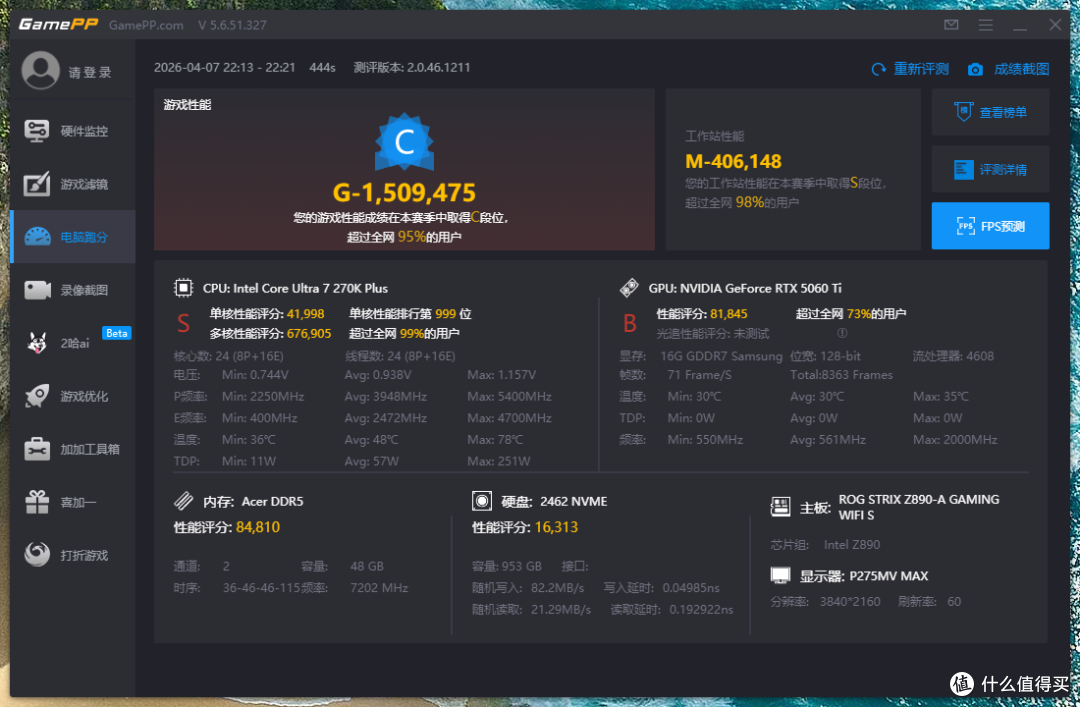Viewport: 1080px width, 707px height.
Task: Click the memory timing 36-46-46-115 value
Action: [261, 588]
